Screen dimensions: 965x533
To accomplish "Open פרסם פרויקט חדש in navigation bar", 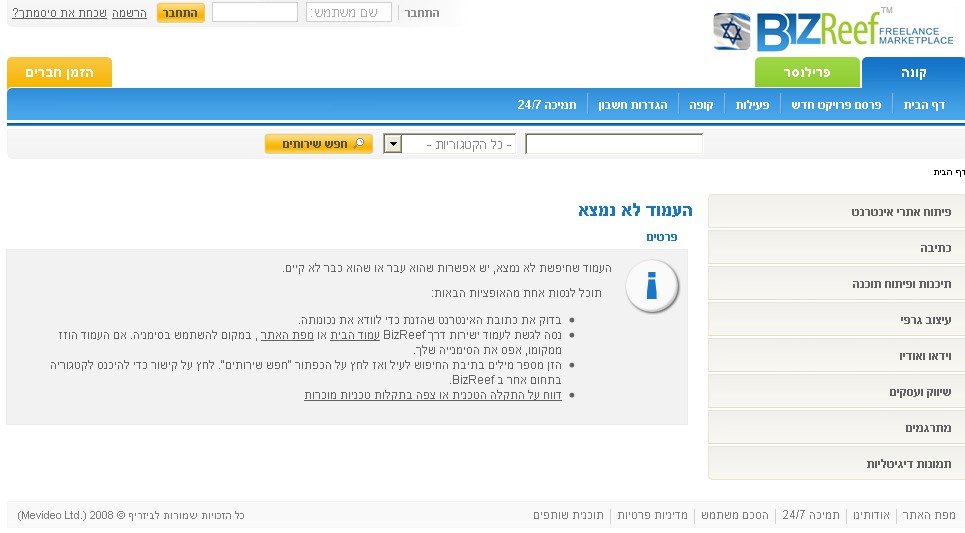I will (x=836, y=105).
